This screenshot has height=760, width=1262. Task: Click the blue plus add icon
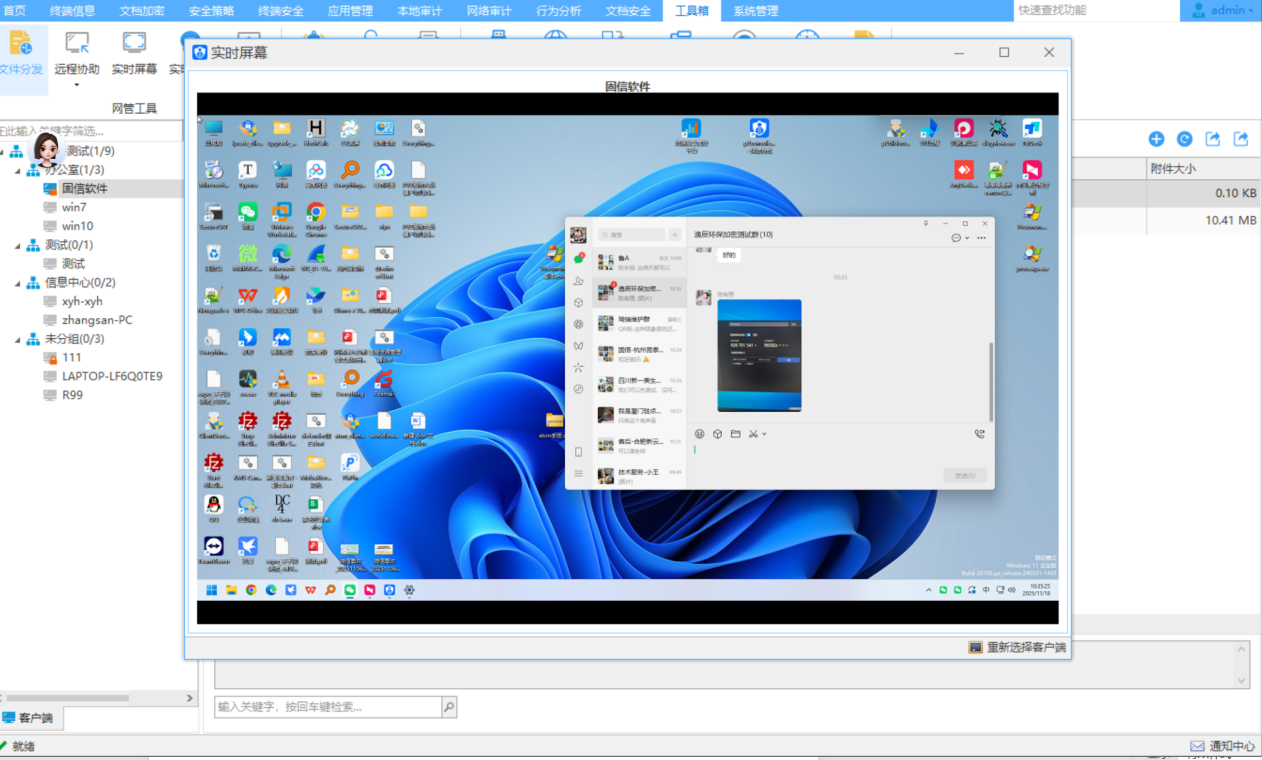[1156, 140]
